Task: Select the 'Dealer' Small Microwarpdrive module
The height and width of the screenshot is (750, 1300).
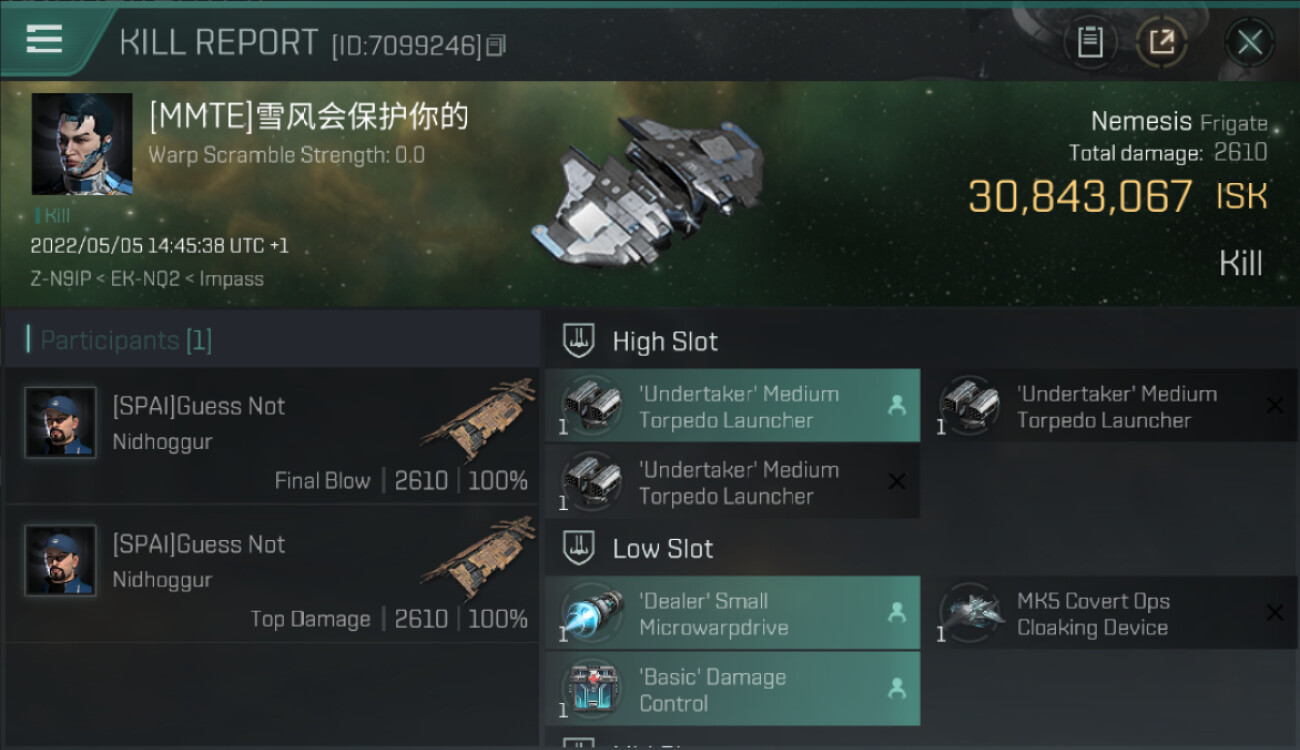Action: (x=732, y=614)
